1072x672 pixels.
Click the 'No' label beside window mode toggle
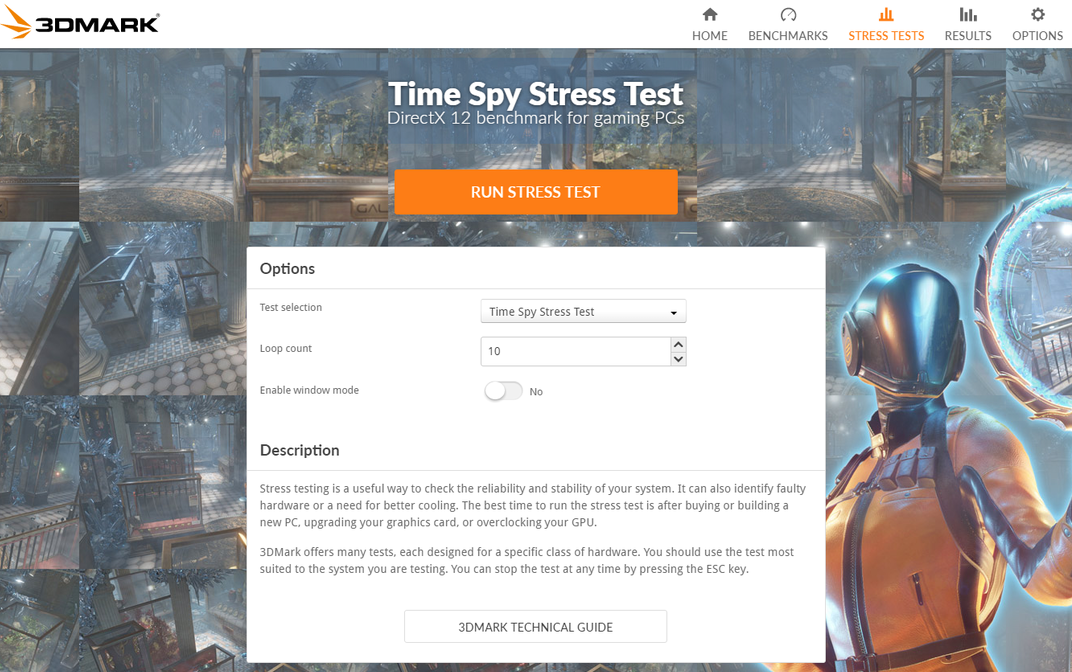[536, 392]
